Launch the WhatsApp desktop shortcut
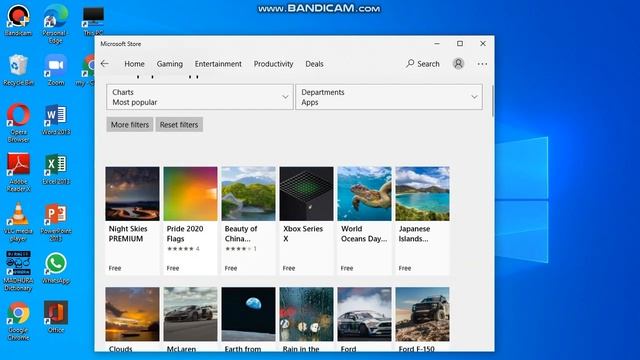Viewport: 640px width, 360px height. (x=56, y=268)
